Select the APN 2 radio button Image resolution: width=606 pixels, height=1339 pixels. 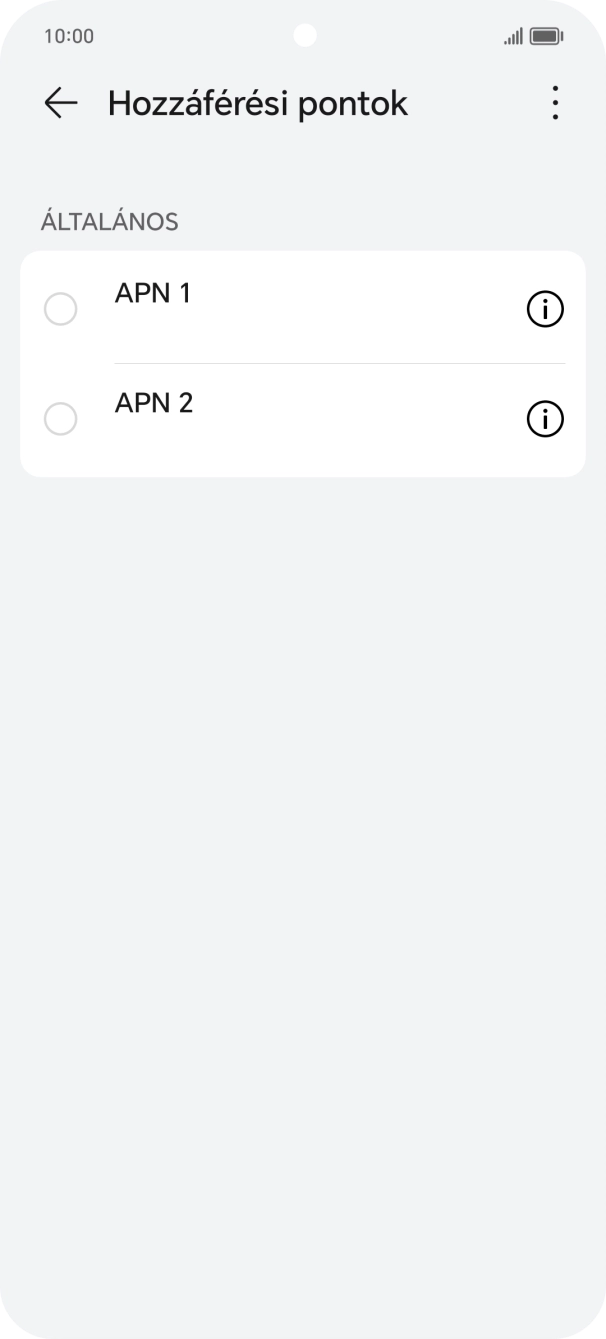tap(61, 419)
